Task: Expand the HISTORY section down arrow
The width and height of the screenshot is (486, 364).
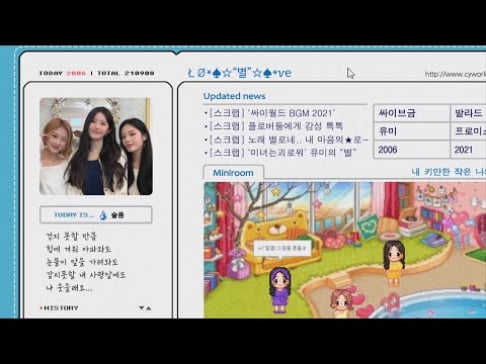Action: tap(141, 308)
